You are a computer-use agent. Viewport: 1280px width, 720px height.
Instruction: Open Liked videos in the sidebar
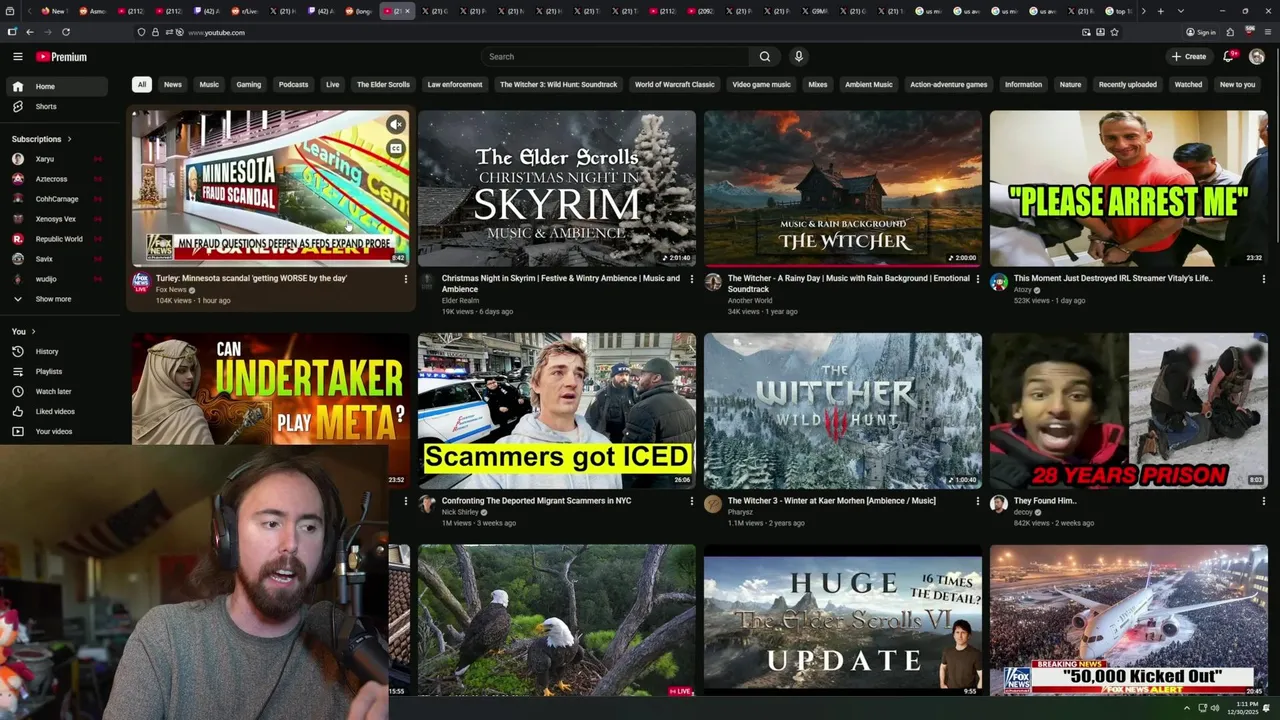57,412
